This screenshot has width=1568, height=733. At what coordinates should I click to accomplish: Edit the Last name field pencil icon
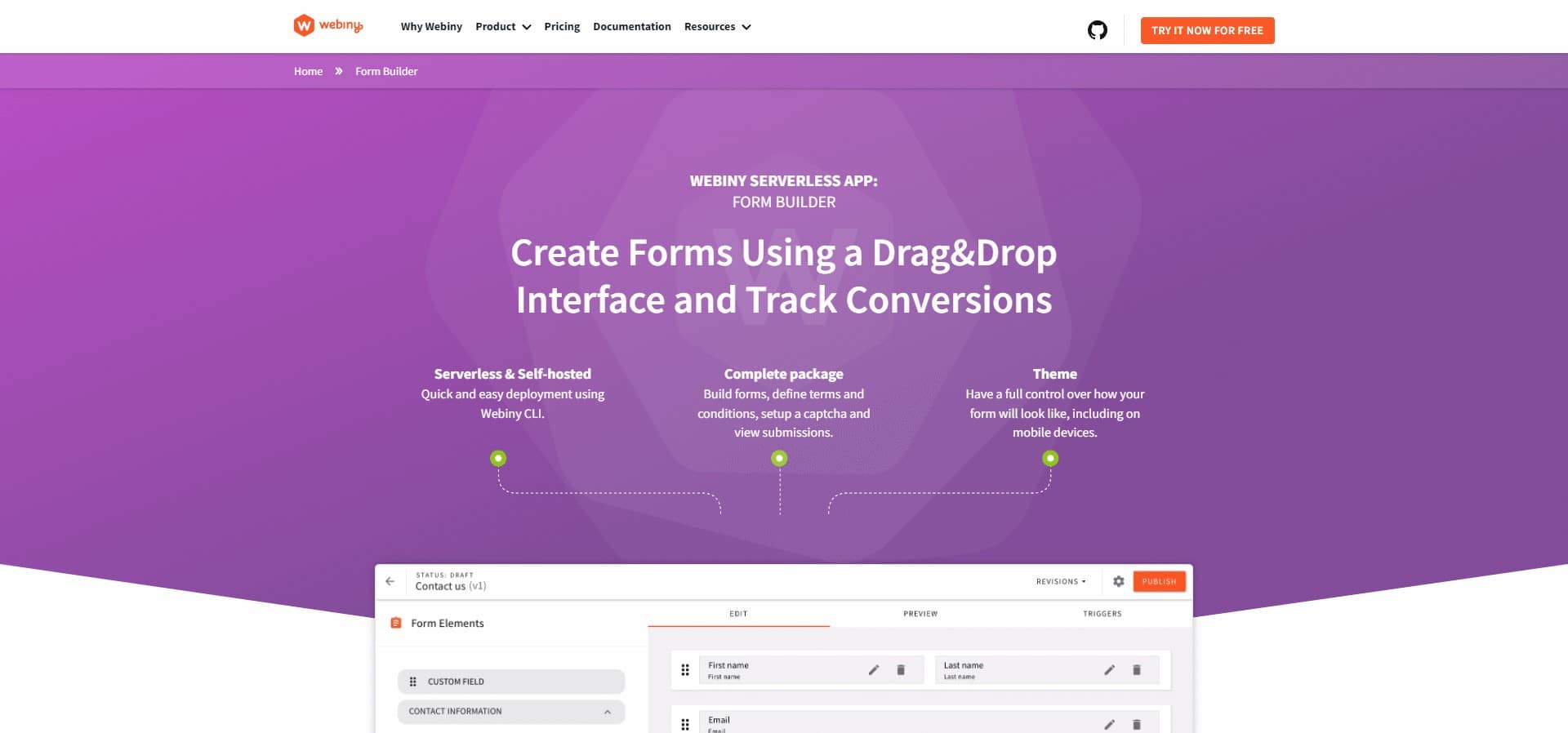tap(1109, 670)
